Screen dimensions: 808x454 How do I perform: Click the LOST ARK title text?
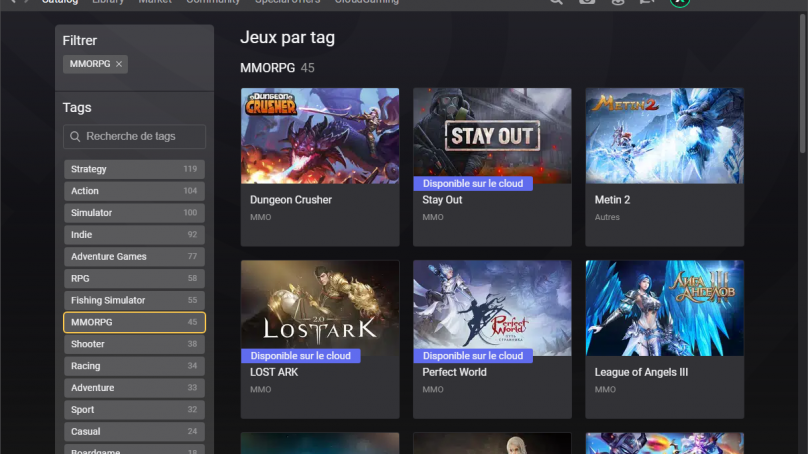tap(274, 372)
